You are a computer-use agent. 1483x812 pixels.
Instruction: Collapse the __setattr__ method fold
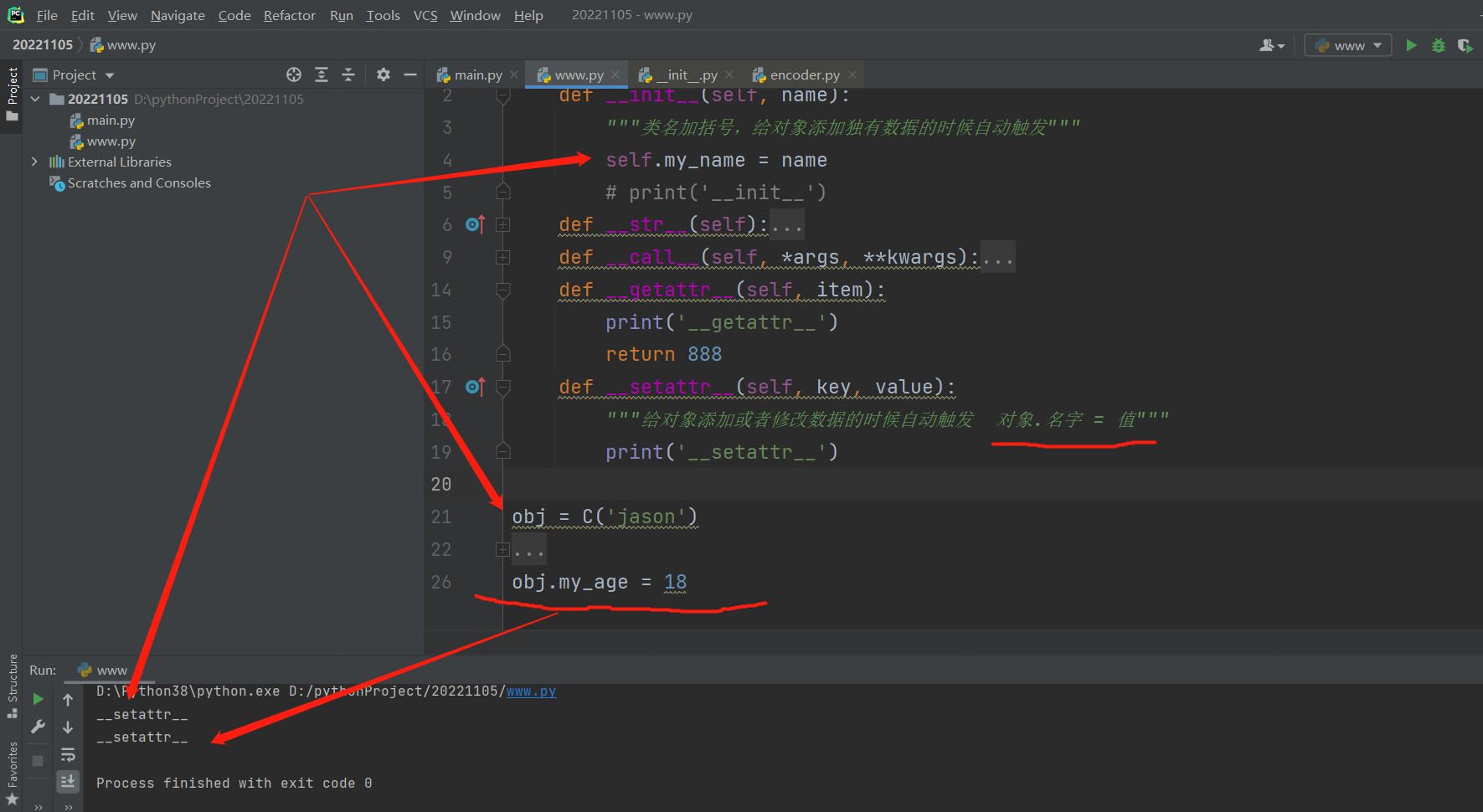(x=503, y=387)
